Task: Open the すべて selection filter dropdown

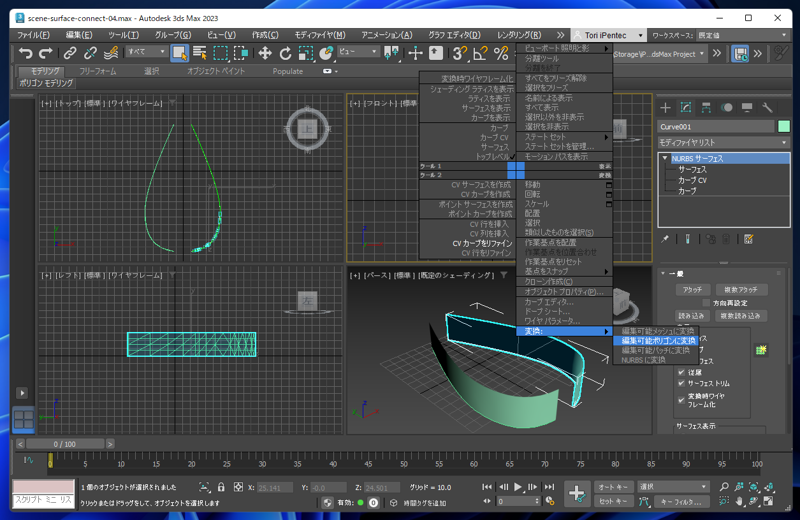Action: [146, 52]
